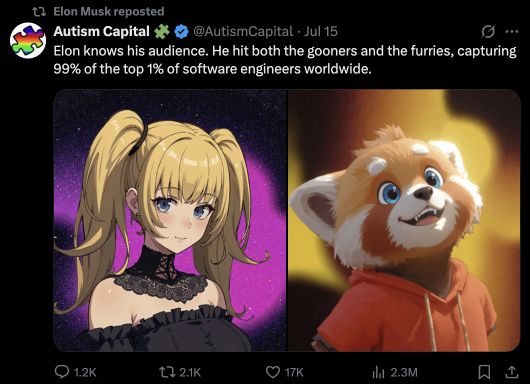Image resolution: width=530 pixels, height=384 pixels.
Task: Click the blue verified checkmark badge
Action: [181, 31]
